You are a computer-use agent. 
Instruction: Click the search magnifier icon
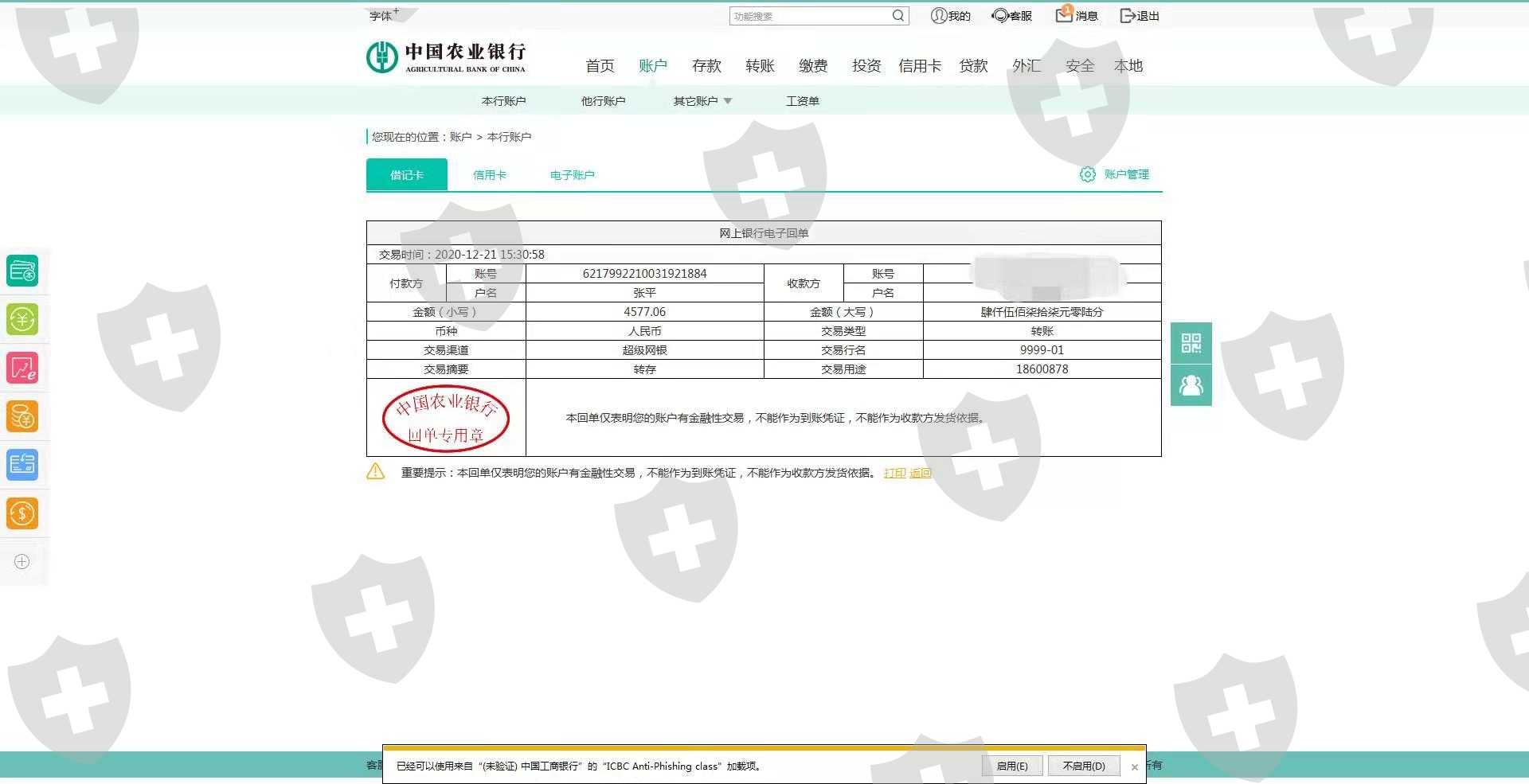898,16
